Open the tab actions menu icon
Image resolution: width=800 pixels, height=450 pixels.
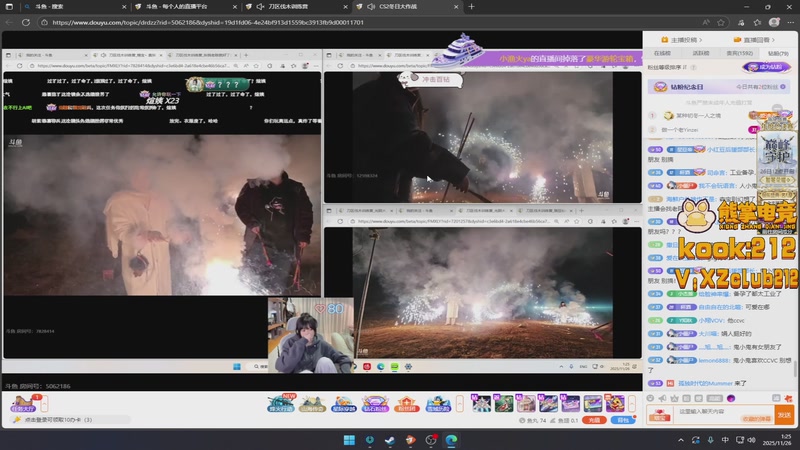9,7
